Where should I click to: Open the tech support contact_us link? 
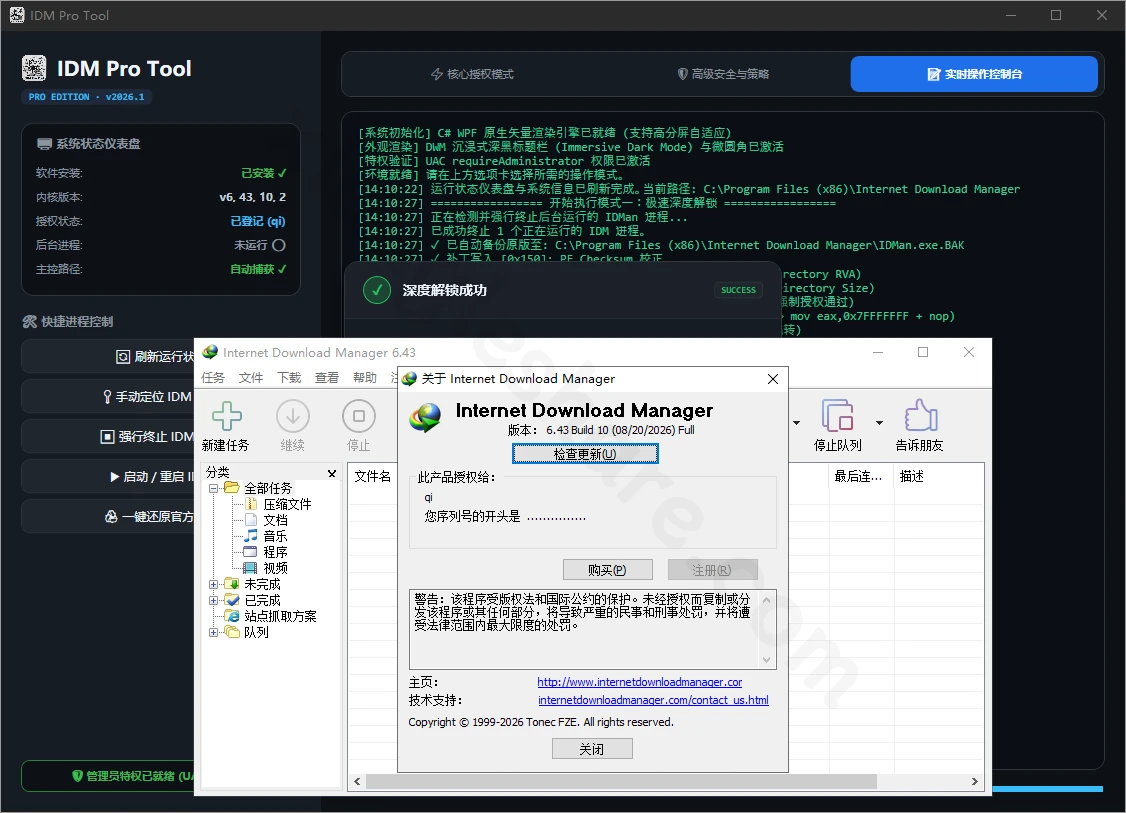click(x=653, y=700)
